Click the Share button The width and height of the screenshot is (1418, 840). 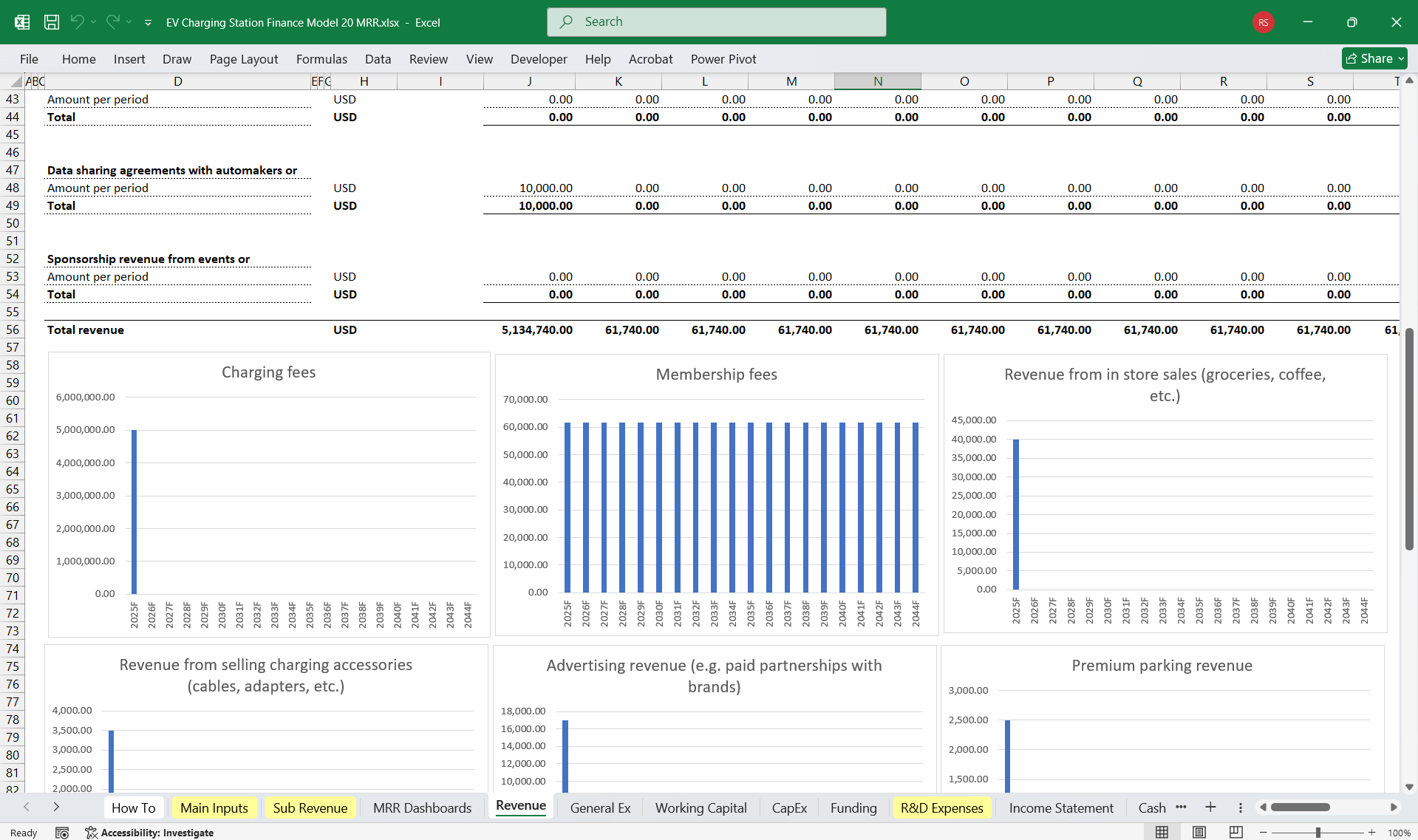[x=1373, y=58]
